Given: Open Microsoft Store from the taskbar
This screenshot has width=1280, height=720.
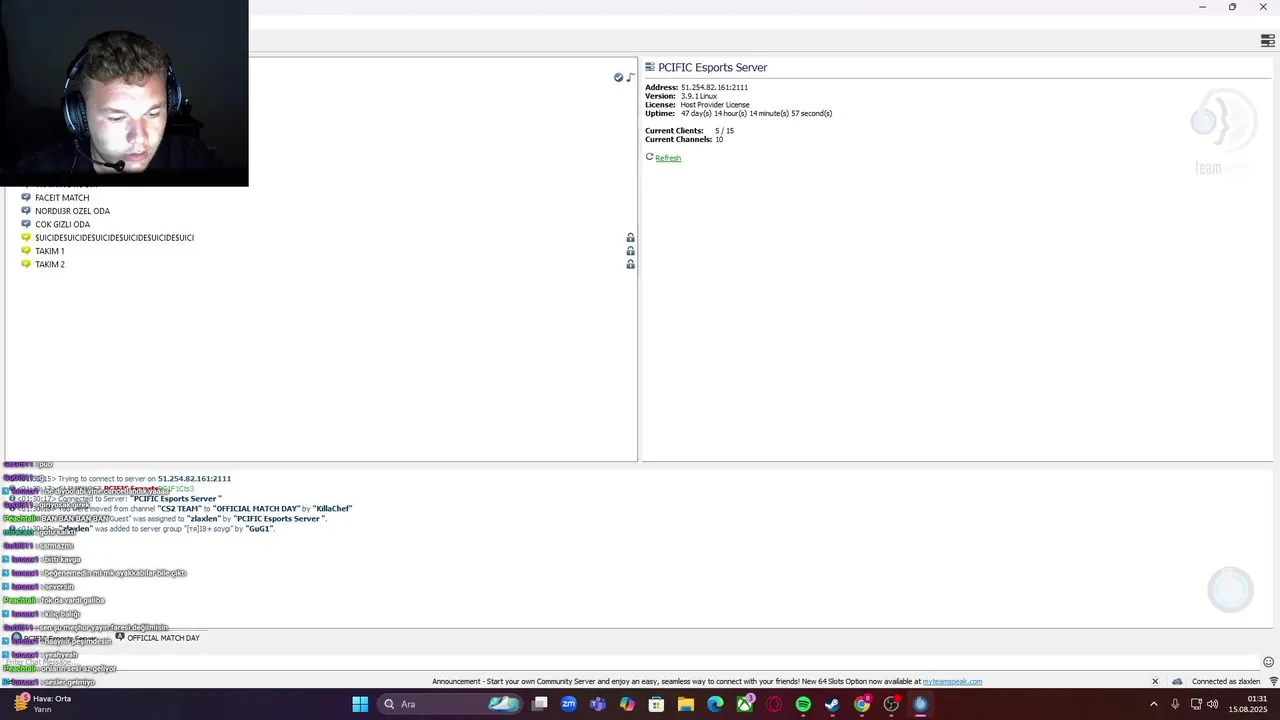Looking at the screenshot, I should pos(657,704).
